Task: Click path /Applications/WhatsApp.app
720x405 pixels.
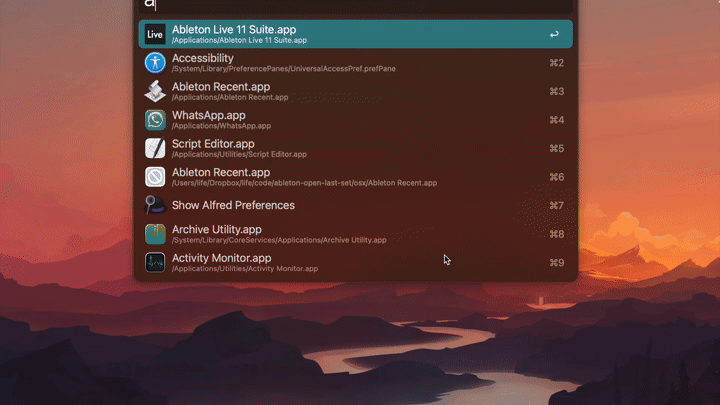Action: coord(221,126)
